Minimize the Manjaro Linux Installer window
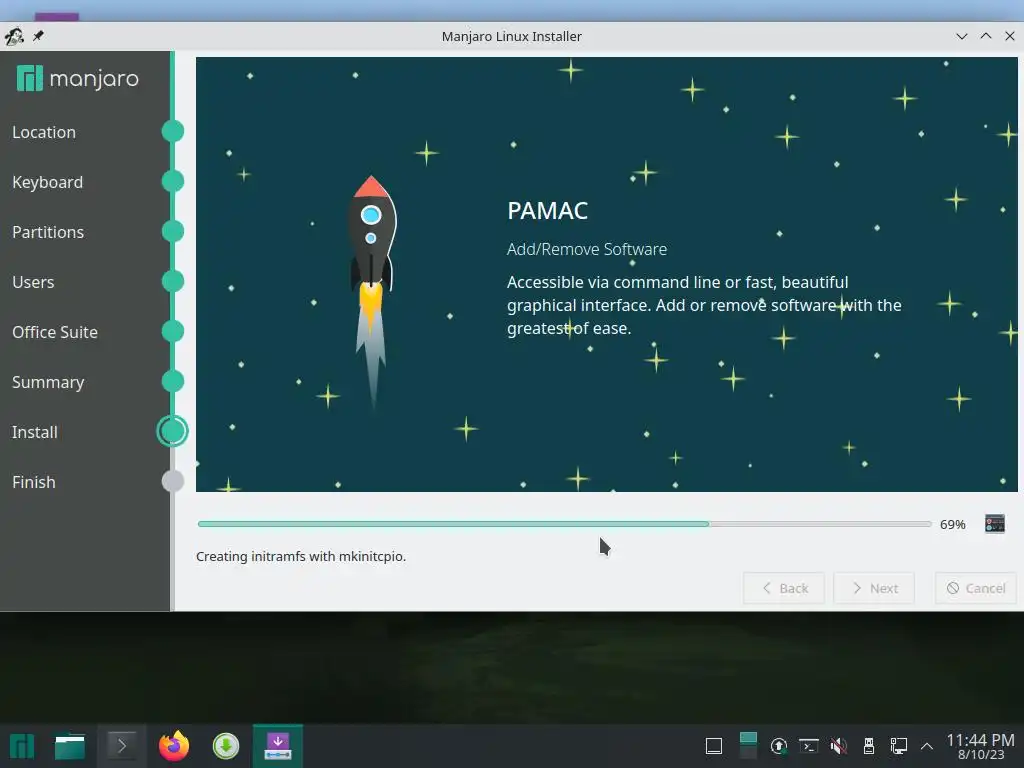The height and width of the screenshot is (768, 1024). click(961, 36)
